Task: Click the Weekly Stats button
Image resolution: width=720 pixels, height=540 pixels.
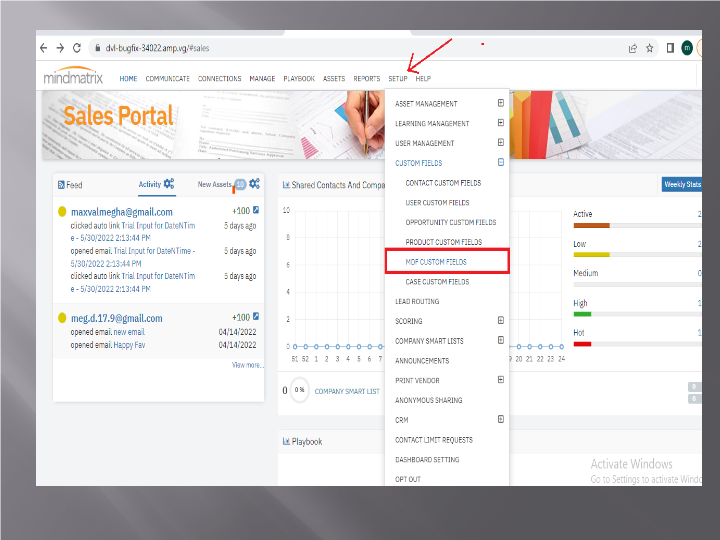Action: 682,184
